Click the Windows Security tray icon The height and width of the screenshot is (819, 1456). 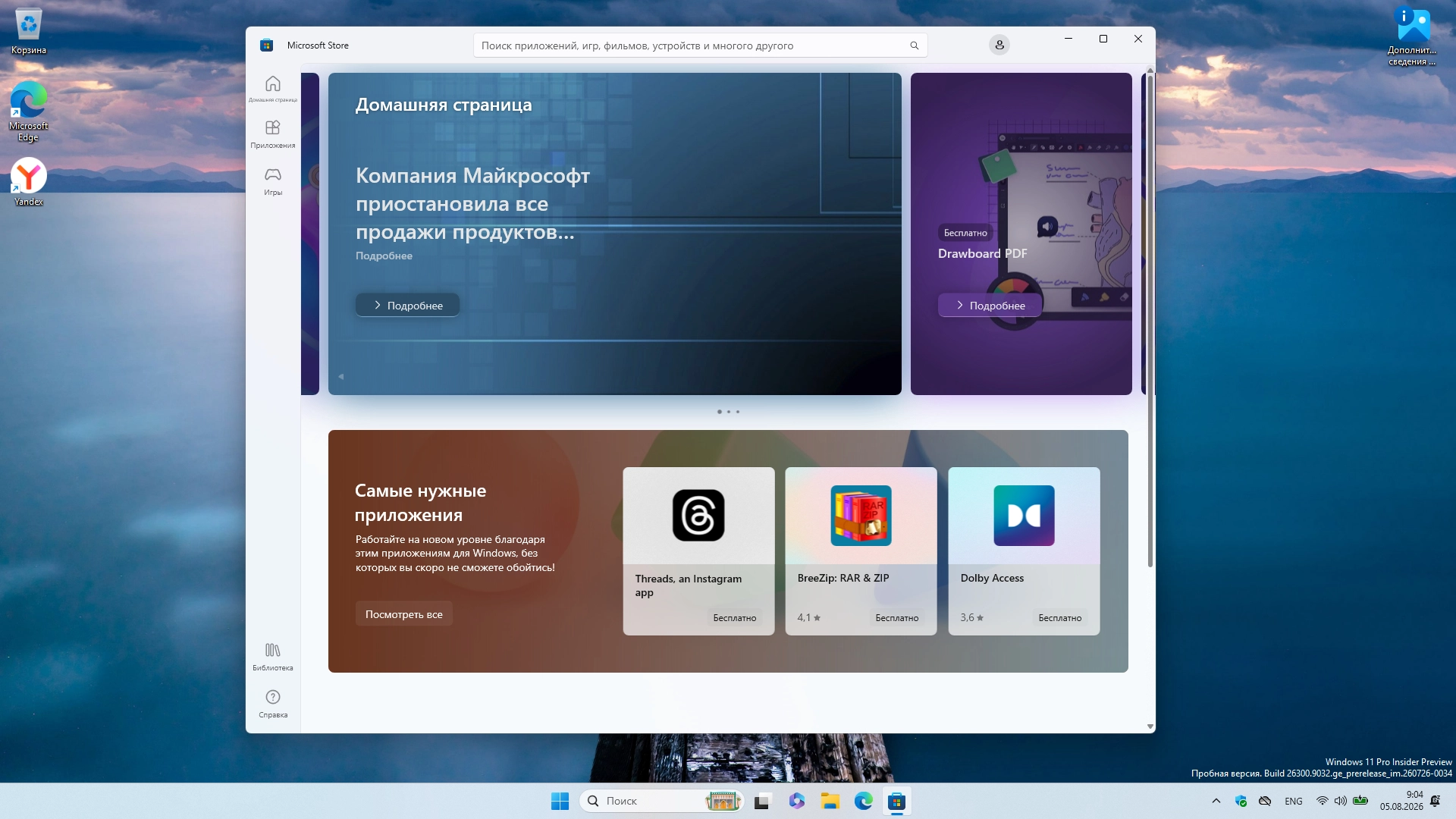[x=1241, y=801]
